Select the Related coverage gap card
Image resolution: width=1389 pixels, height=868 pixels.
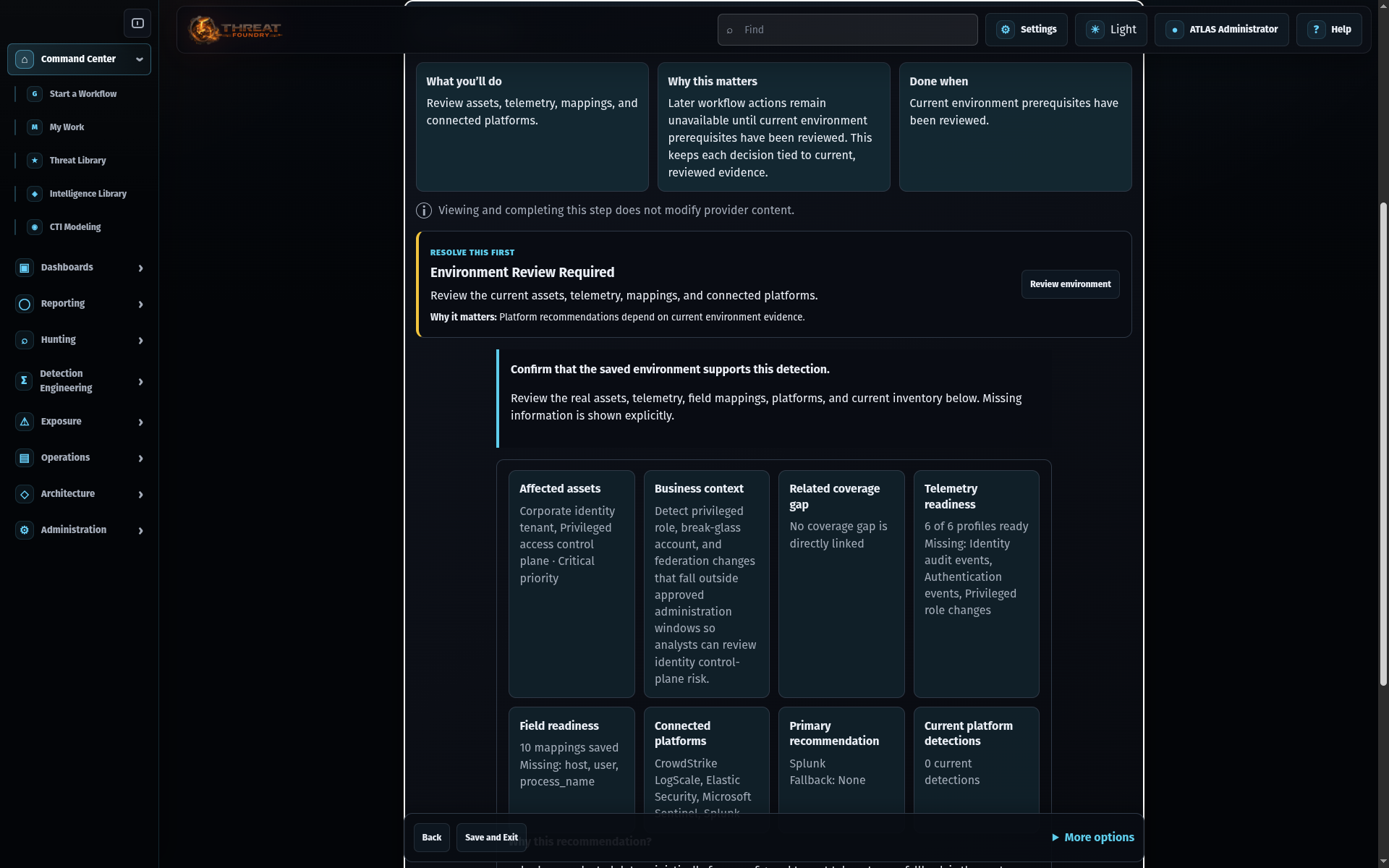coord(841,584)
